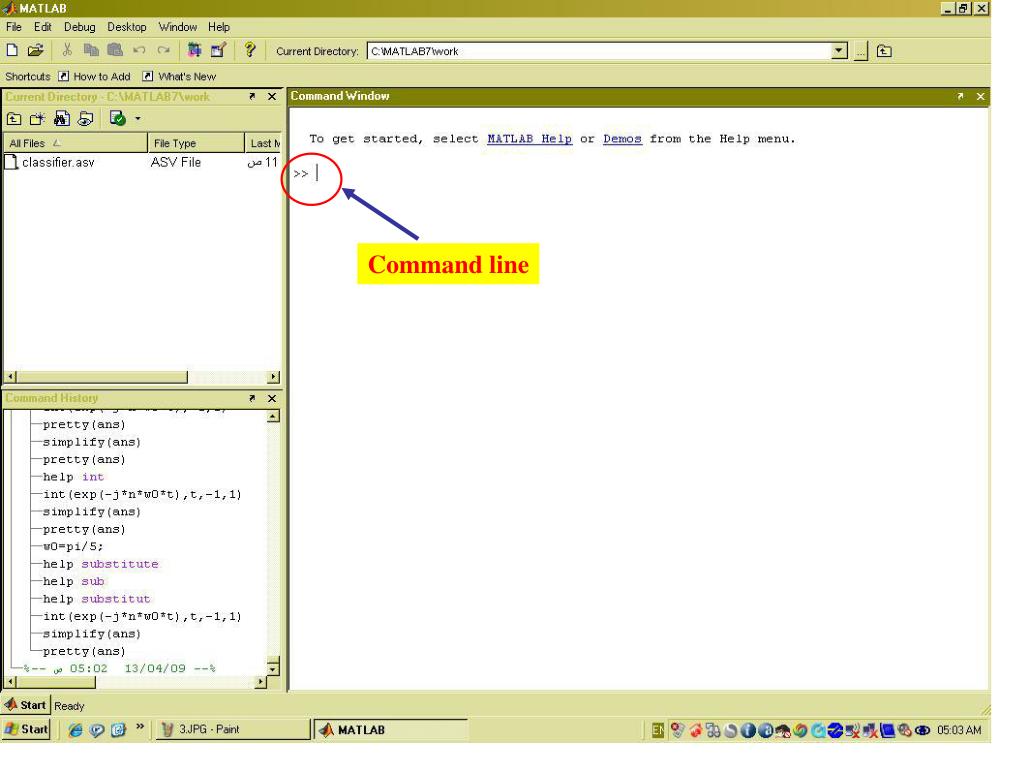
Task: Expand quick launch chevron in taskbar
Action: 140,727
